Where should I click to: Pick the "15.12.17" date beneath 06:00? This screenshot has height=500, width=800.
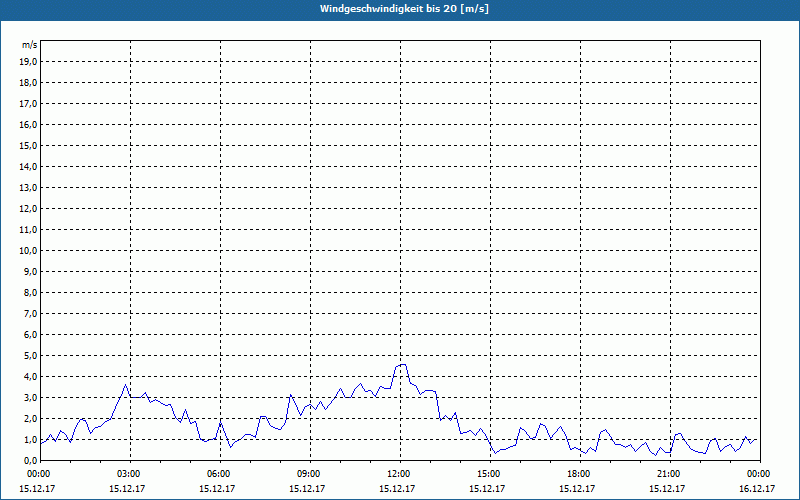click(x=217, y=489)
